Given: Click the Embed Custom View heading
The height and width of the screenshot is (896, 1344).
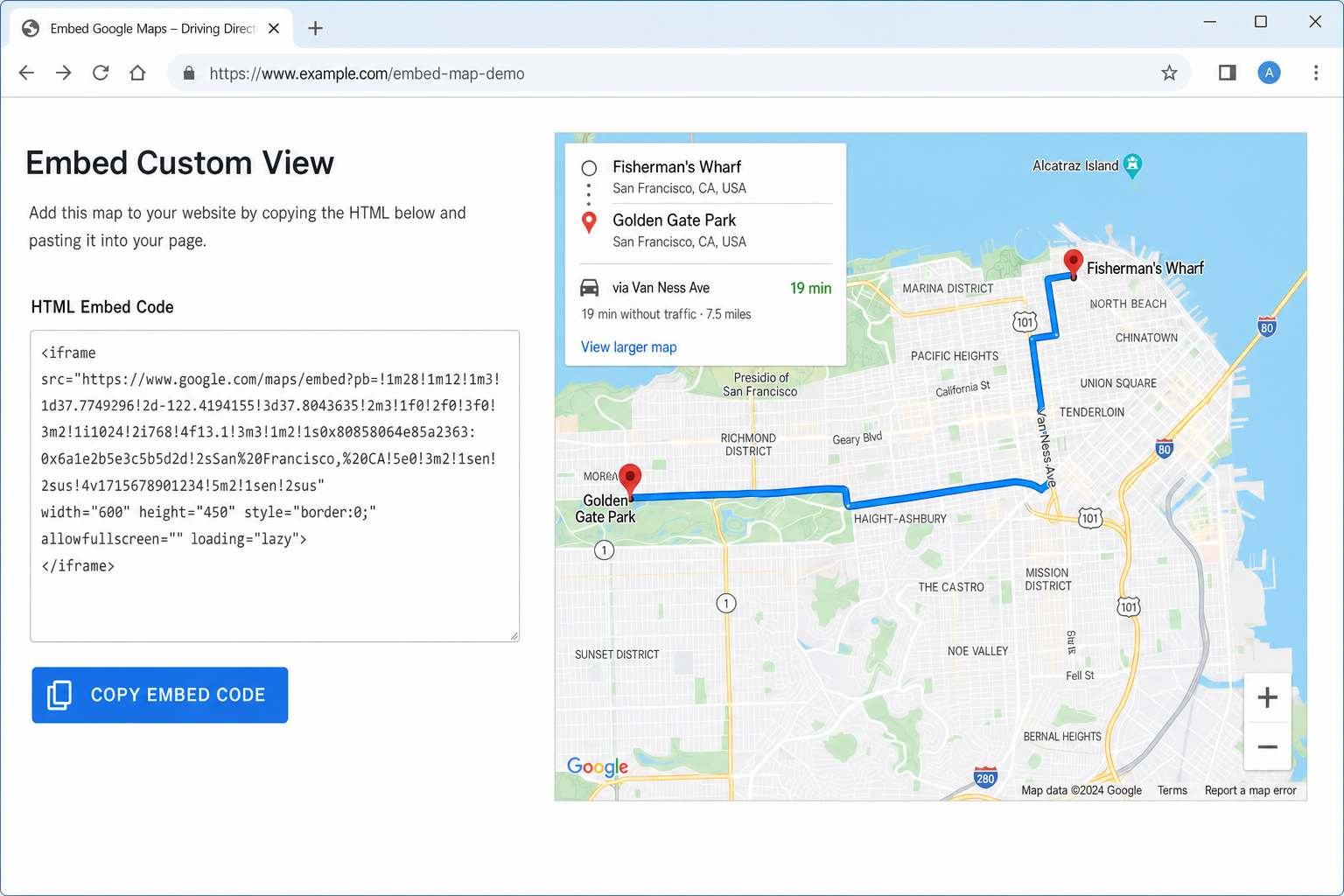Looking at the screenshot, I should (179, 164).
